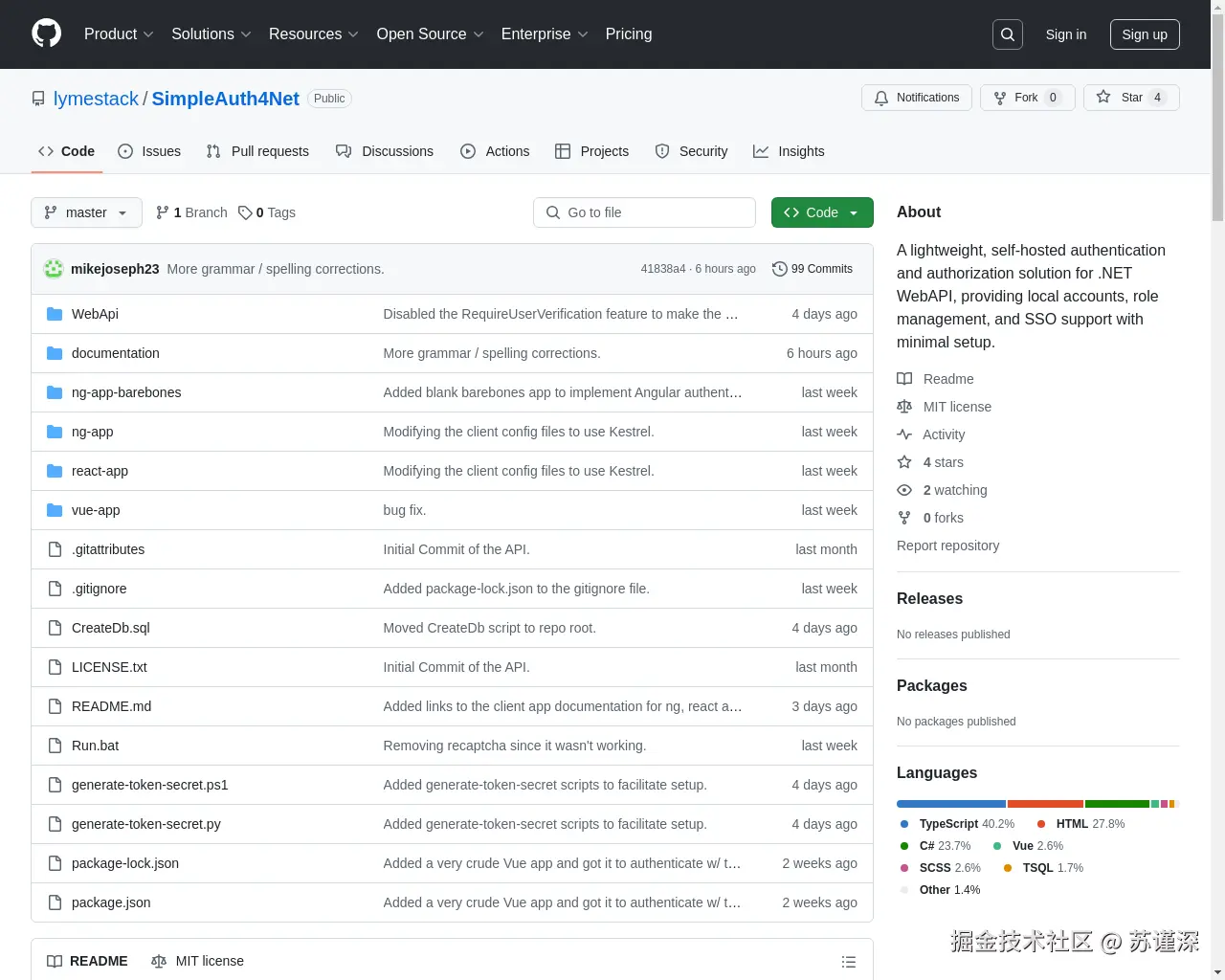
Task: Open the WebApi folder icon
Action: 55,314
